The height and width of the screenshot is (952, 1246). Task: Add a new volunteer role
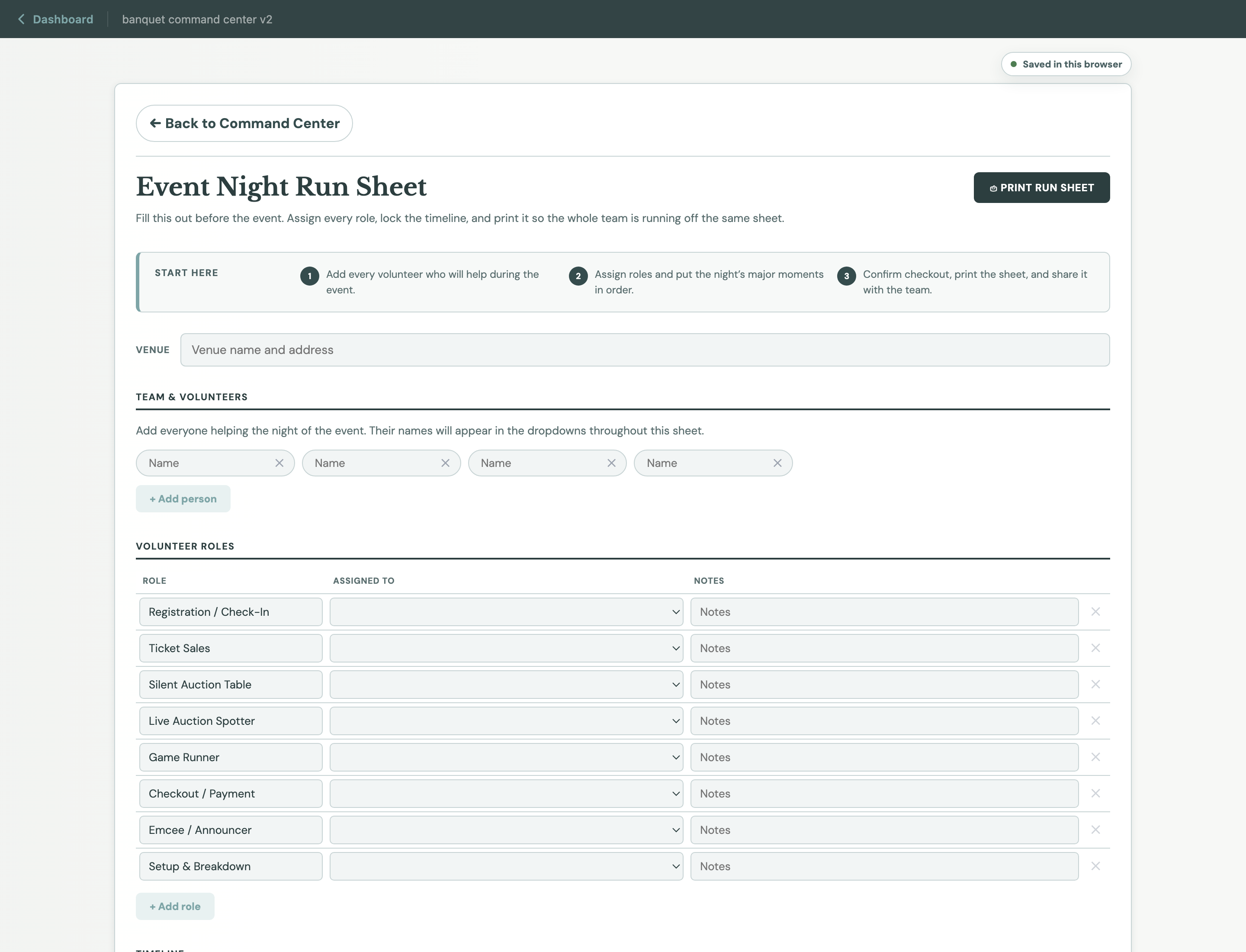[175, 906]
